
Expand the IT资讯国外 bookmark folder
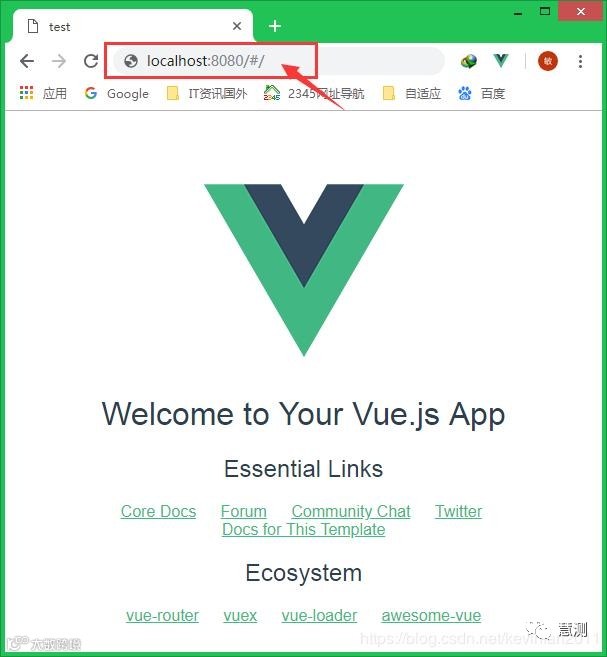pyautogui.click(x=207, y=93)
